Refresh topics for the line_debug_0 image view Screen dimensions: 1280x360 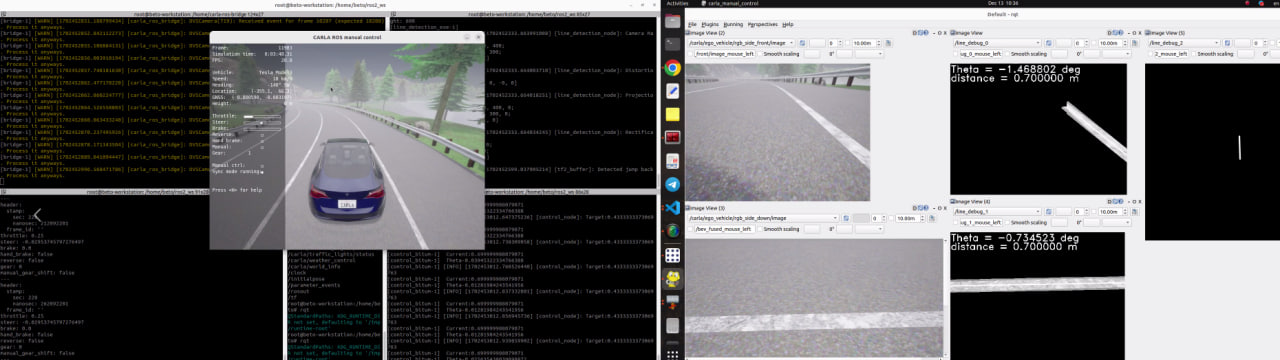(1048, 43)
